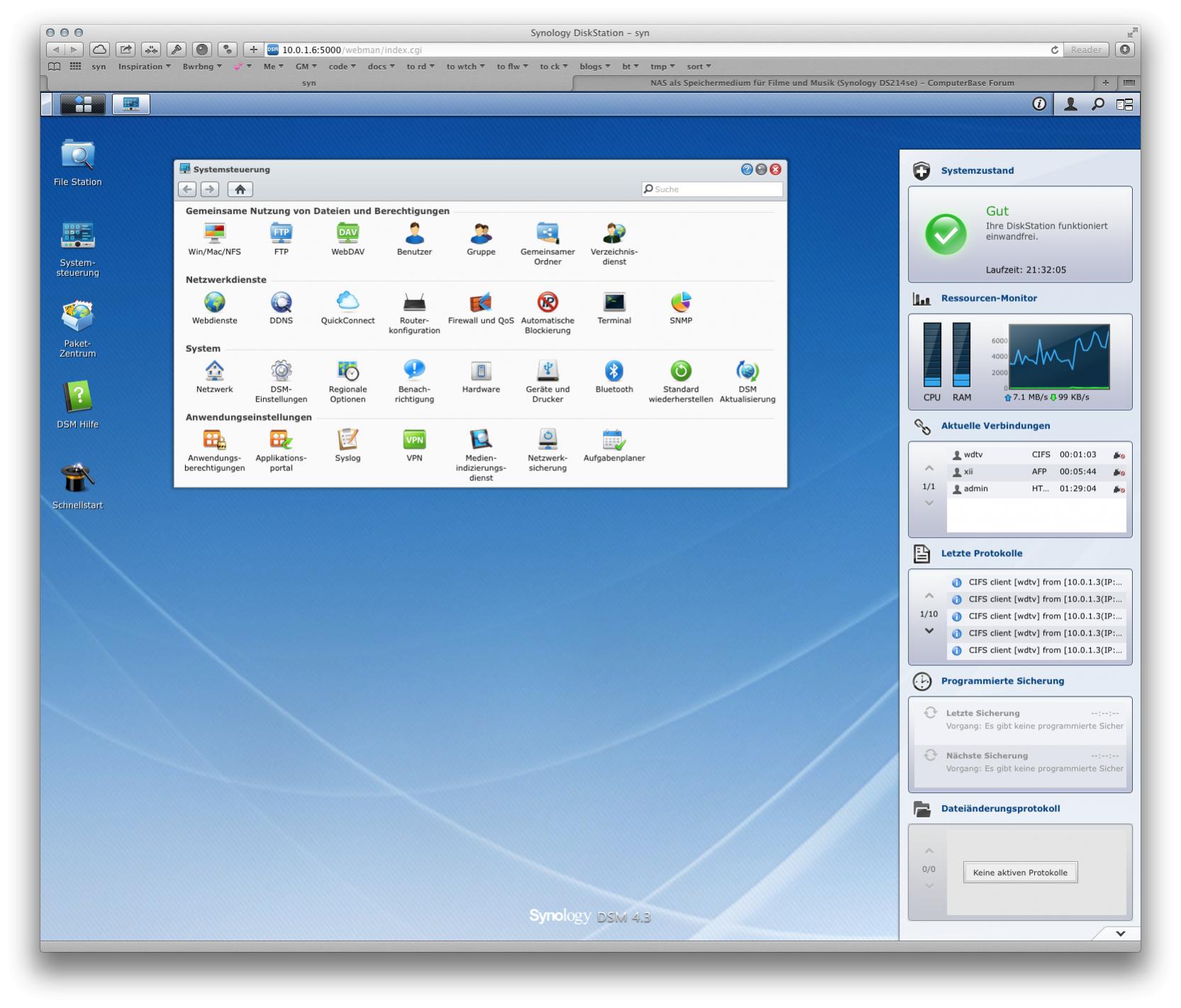This screenshot has width=1181, height=1008.
Task: Disconnect the xii AFP connection
Action: tap(1119, 472)
